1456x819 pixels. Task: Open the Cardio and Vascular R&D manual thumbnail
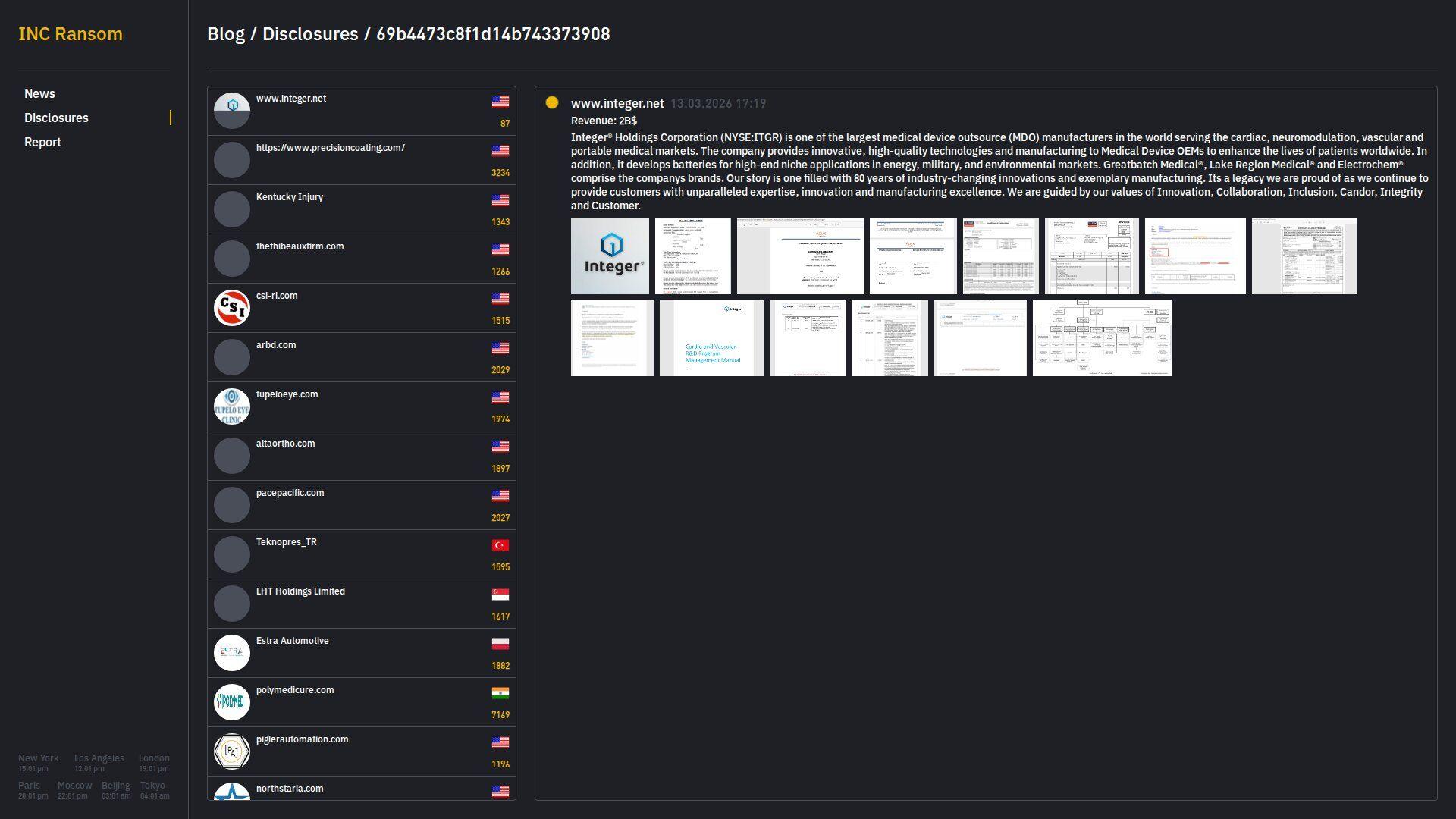tap(711, 338)
